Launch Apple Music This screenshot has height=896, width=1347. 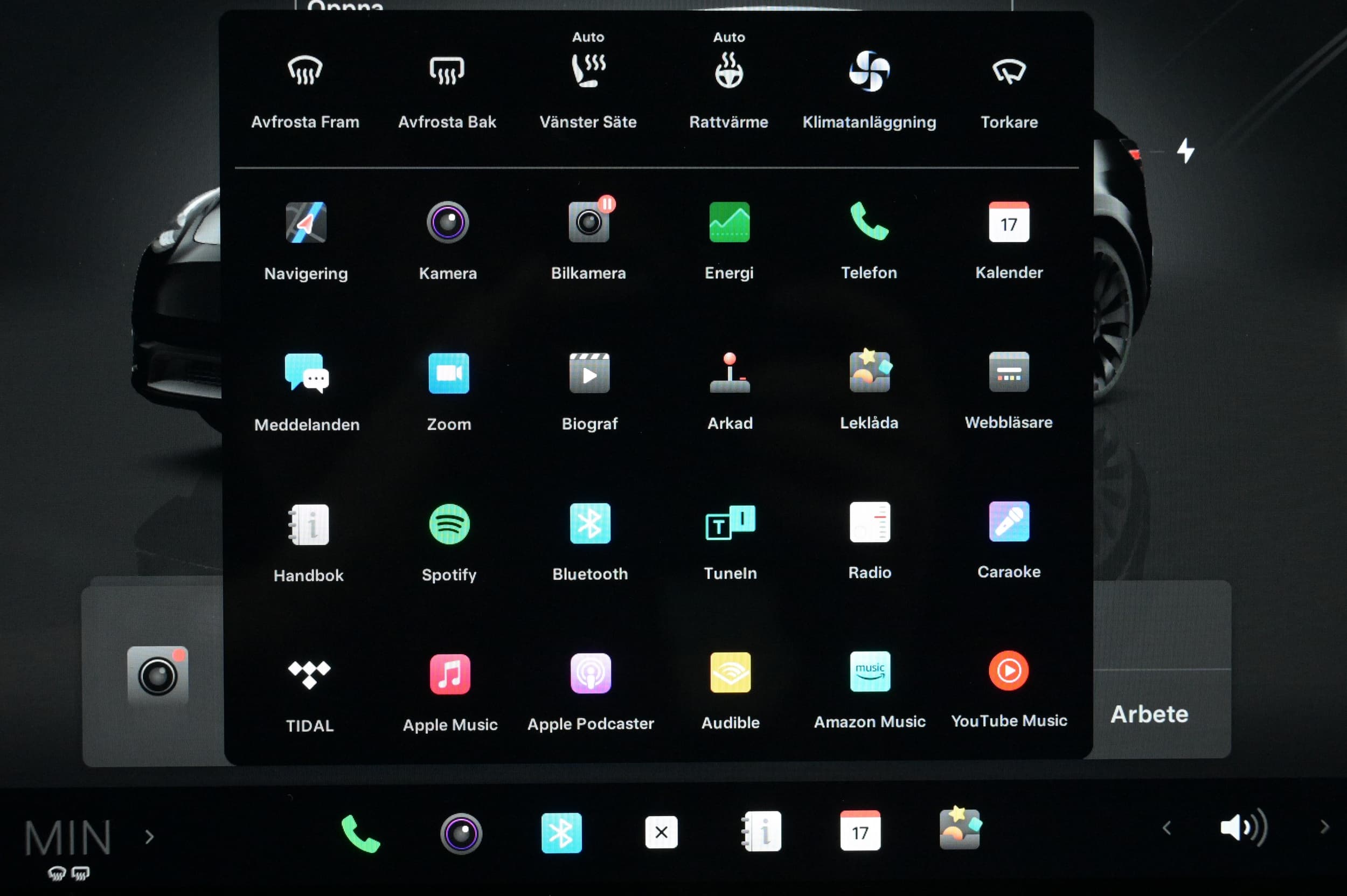pyautogui.click(x=450, y=674)
